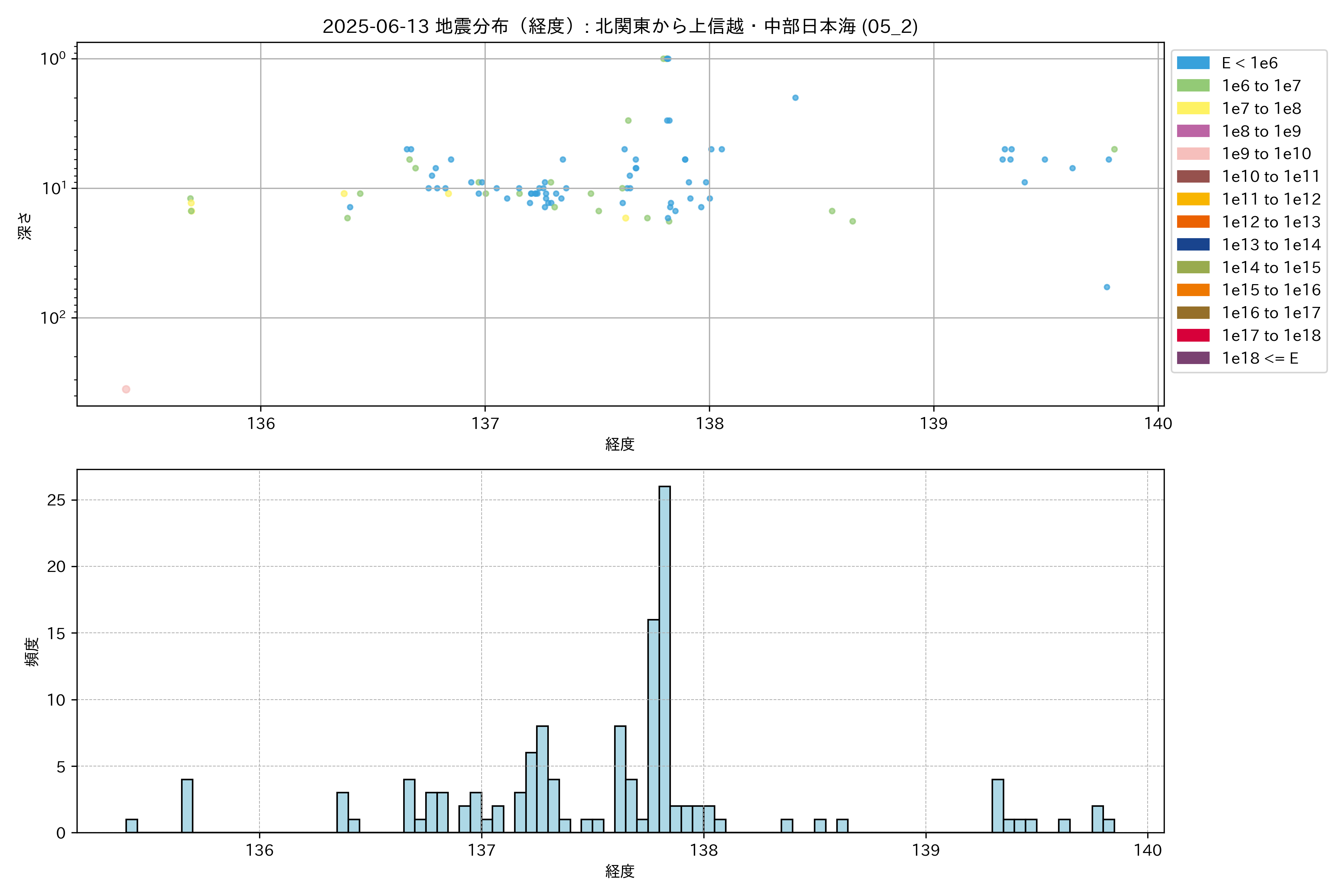Click the purple 1e8 to 1e9 swatch
The height and width of the screenshot is (896, 1344).
pyautogui.click(x=1192, y=131)
